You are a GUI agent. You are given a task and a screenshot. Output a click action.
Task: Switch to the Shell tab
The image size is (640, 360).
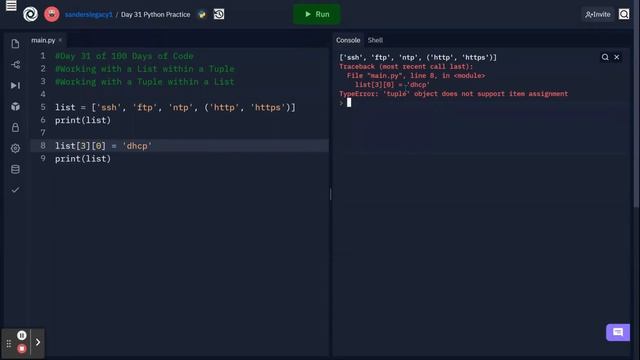point(375,40)
